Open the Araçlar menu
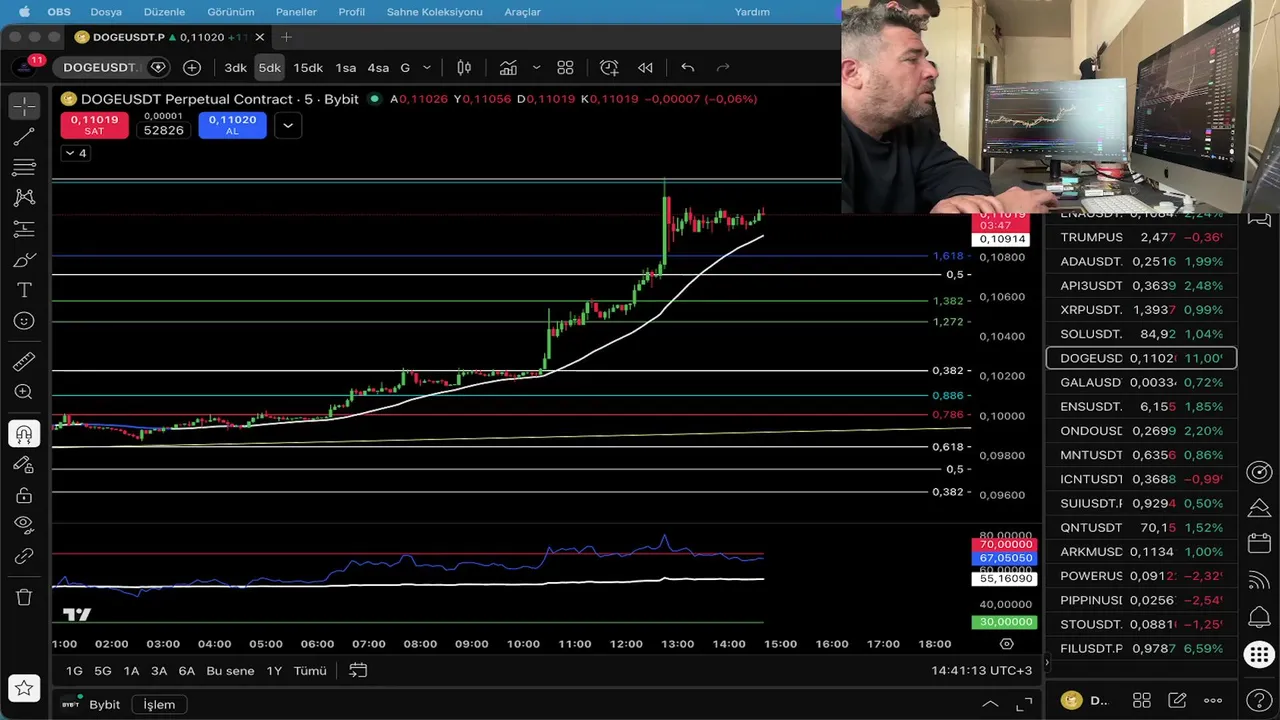The image size is (1280, 720). (522, 12)
